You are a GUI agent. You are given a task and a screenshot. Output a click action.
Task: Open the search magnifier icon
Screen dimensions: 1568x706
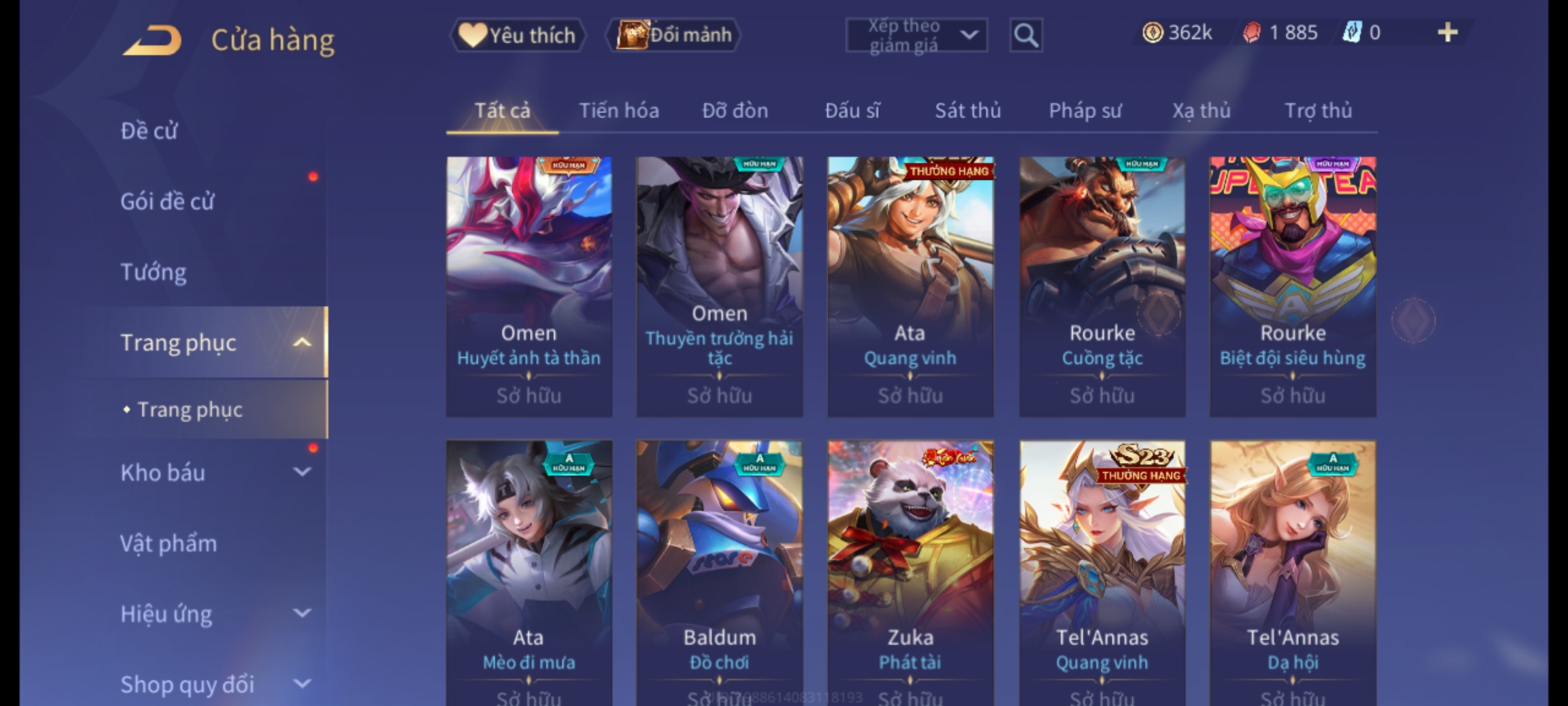[x=1026, y=35]
